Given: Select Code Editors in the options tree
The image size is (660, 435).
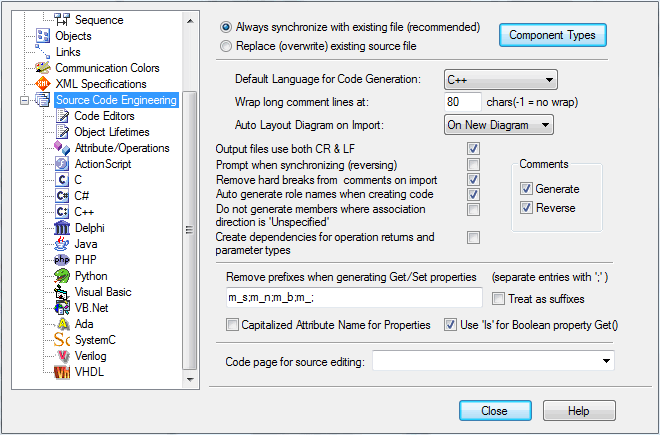Looking at the screenshot, I should click(x=104, y=116).
